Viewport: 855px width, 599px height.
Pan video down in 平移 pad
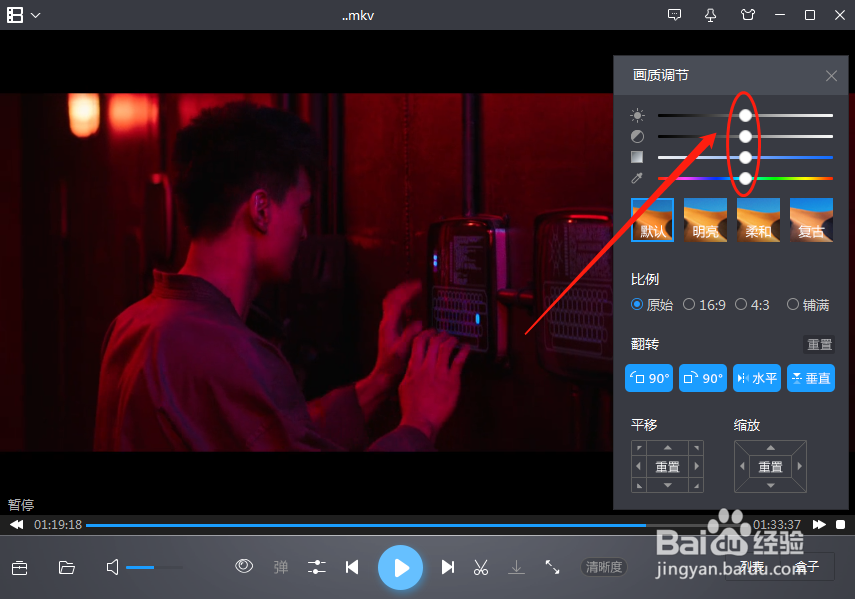tap(667, 485)
